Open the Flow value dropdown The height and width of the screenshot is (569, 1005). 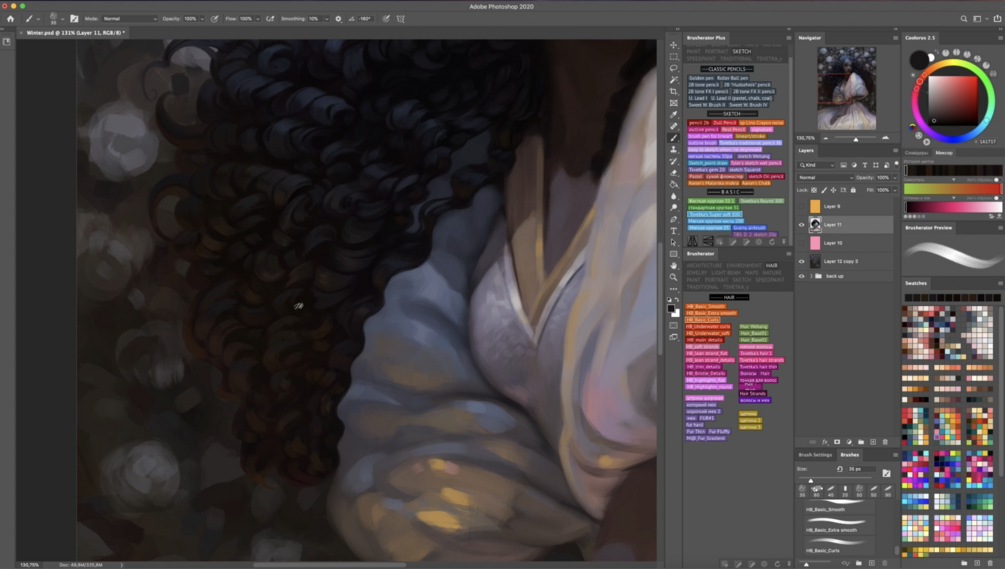coord(258,19)
